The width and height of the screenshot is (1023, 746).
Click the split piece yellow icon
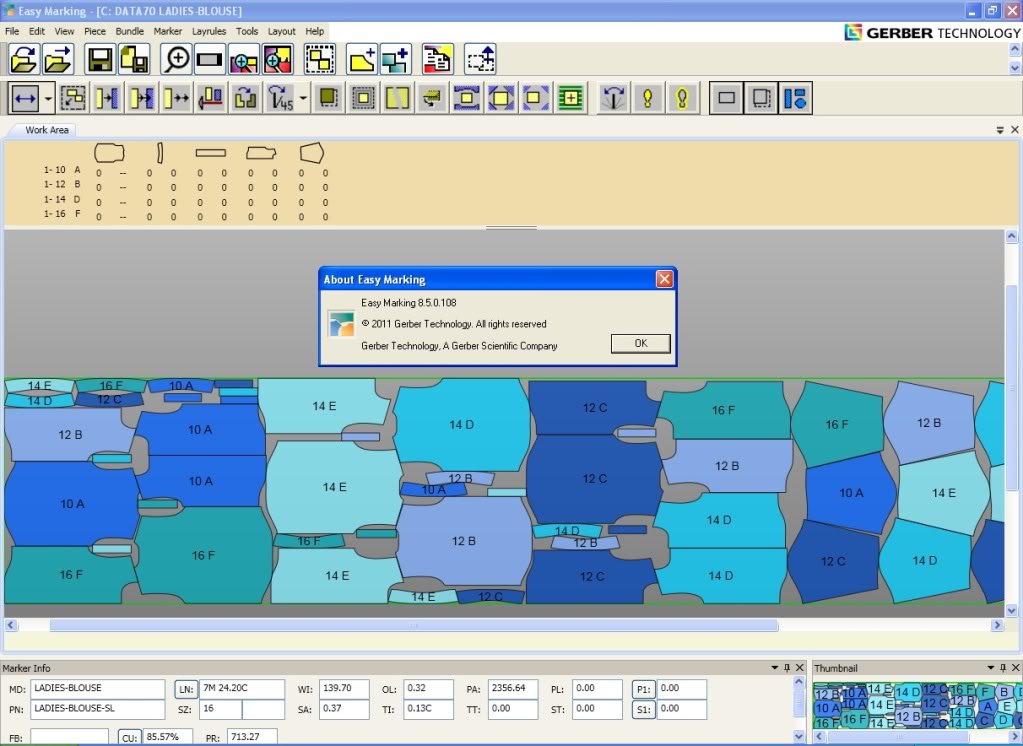coord(397,99)
